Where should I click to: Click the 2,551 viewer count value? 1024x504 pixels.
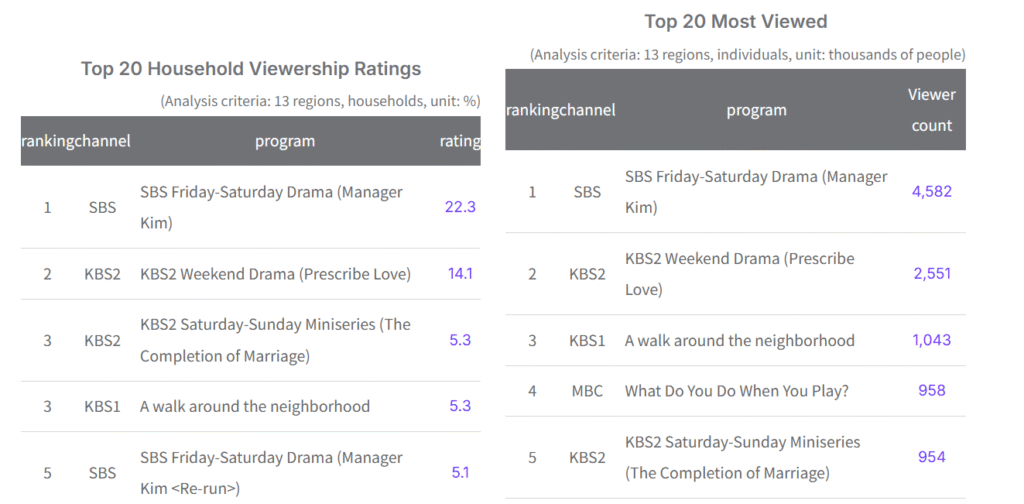[x=932, y=274]
